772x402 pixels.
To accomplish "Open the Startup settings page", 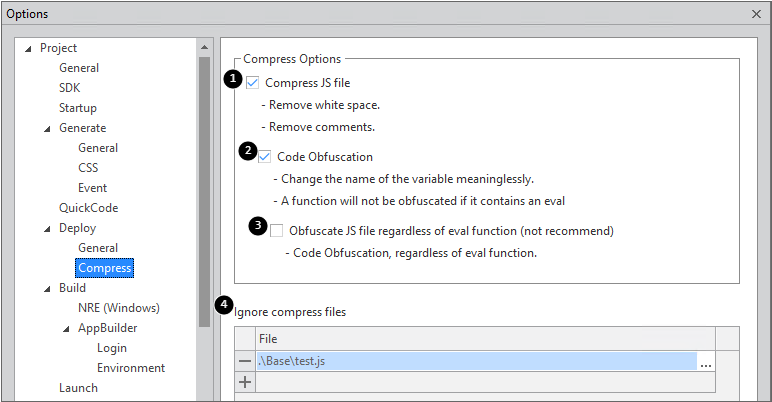I will (x=78, y=108).
